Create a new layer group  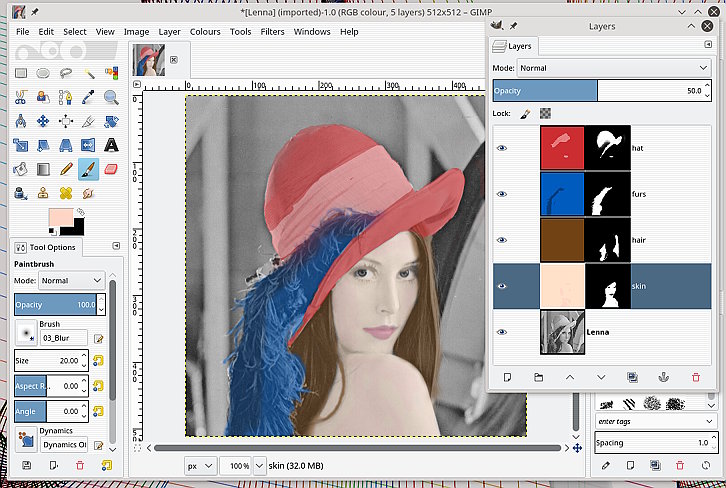(538, 377)
